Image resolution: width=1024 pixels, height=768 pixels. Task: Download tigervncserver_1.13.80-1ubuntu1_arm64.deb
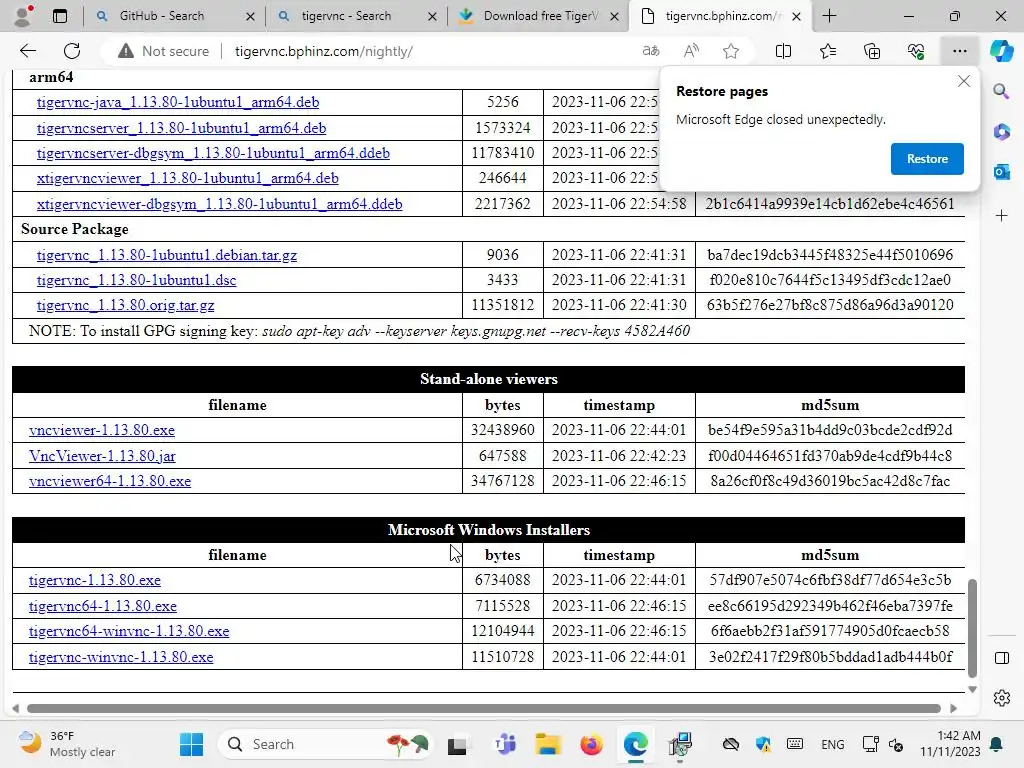tap(182, 128)
